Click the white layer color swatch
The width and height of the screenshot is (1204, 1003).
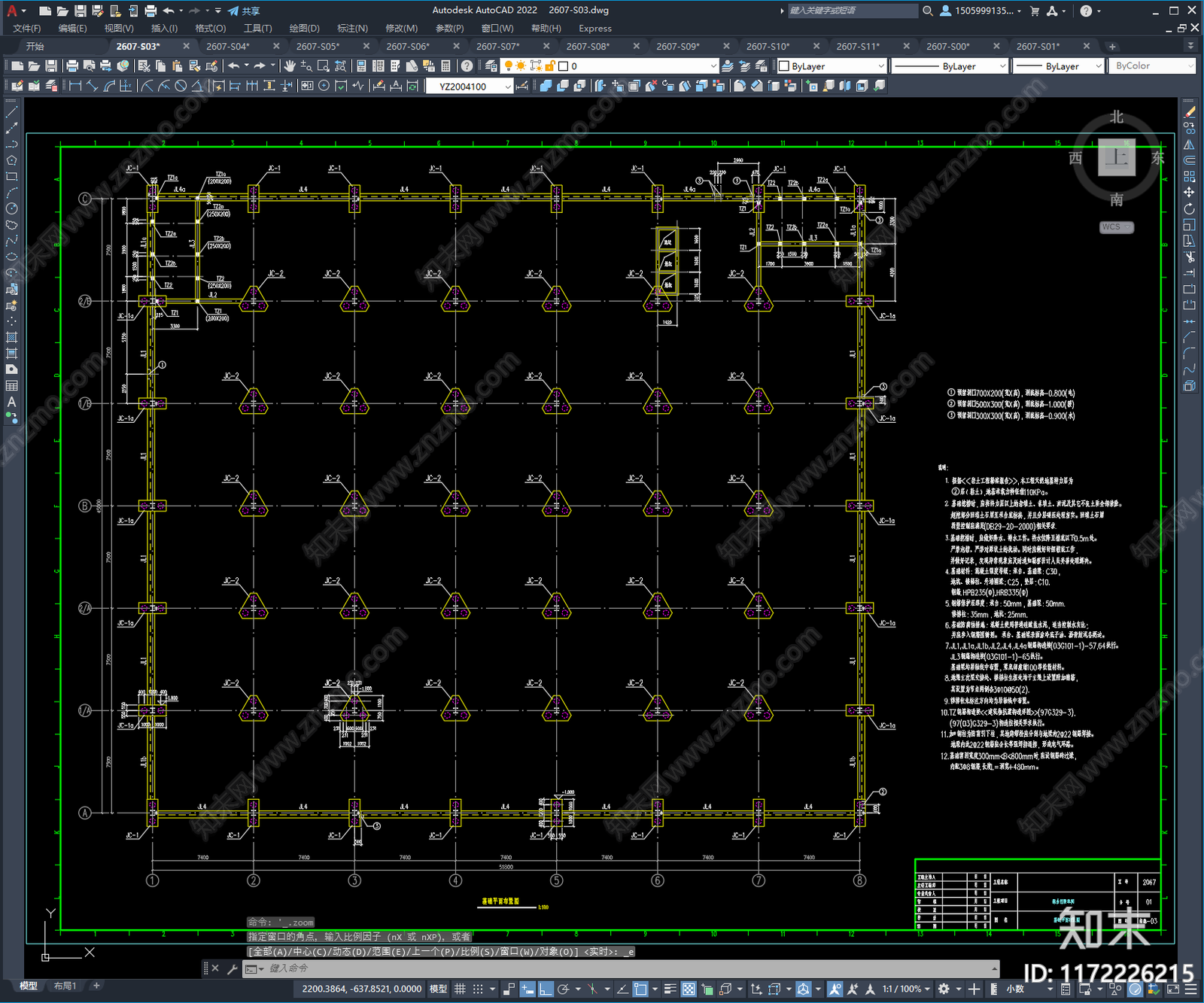pyautogui.click(x=562, y=66)
